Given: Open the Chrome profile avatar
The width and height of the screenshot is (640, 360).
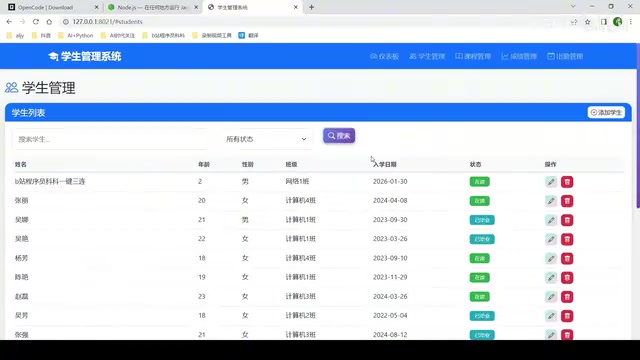Looking at the screenshot, I should click(x=618, y=22).
